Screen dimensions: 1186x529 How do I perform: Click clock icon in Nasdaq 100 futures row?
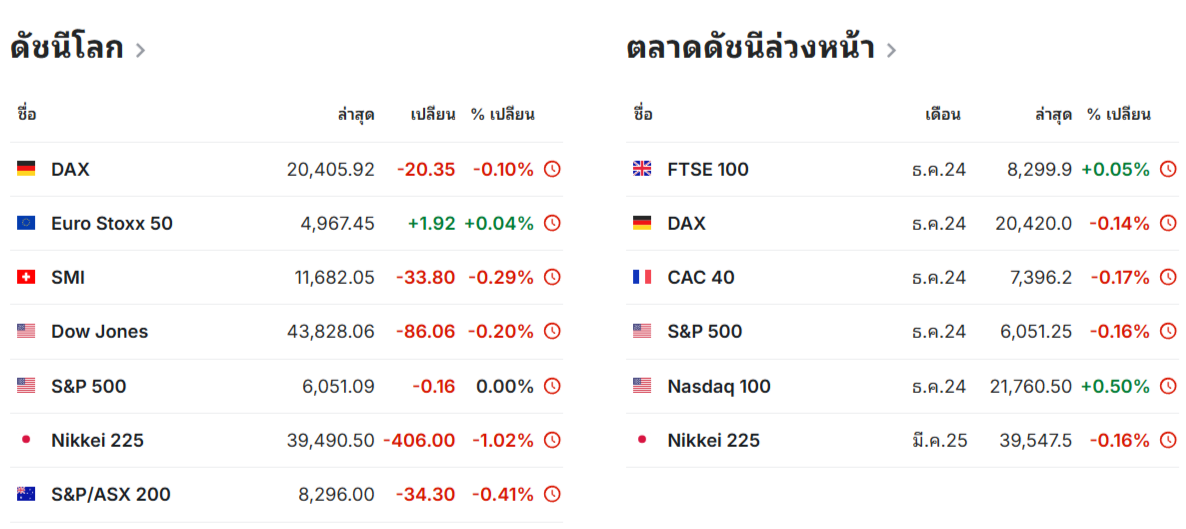pos(1169,387)
